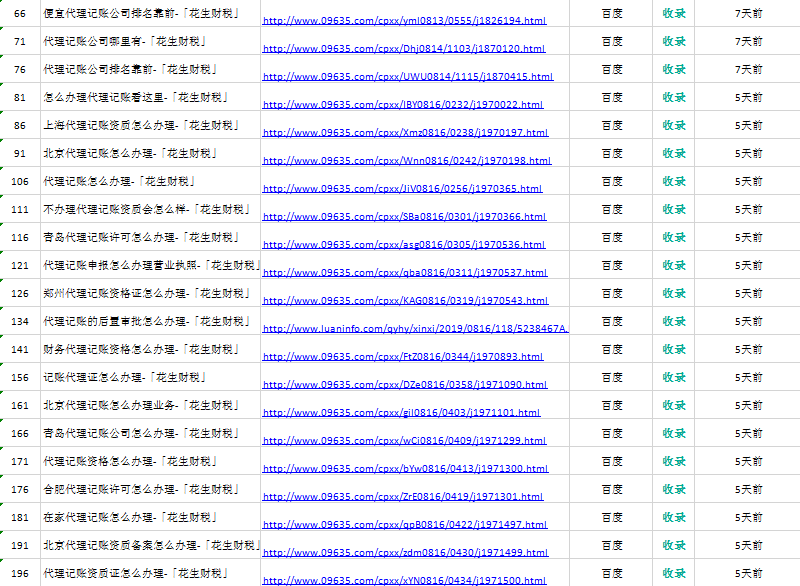Open the link ending j1971499.html
Screen dimensions: 800x586
pos(405,553)
